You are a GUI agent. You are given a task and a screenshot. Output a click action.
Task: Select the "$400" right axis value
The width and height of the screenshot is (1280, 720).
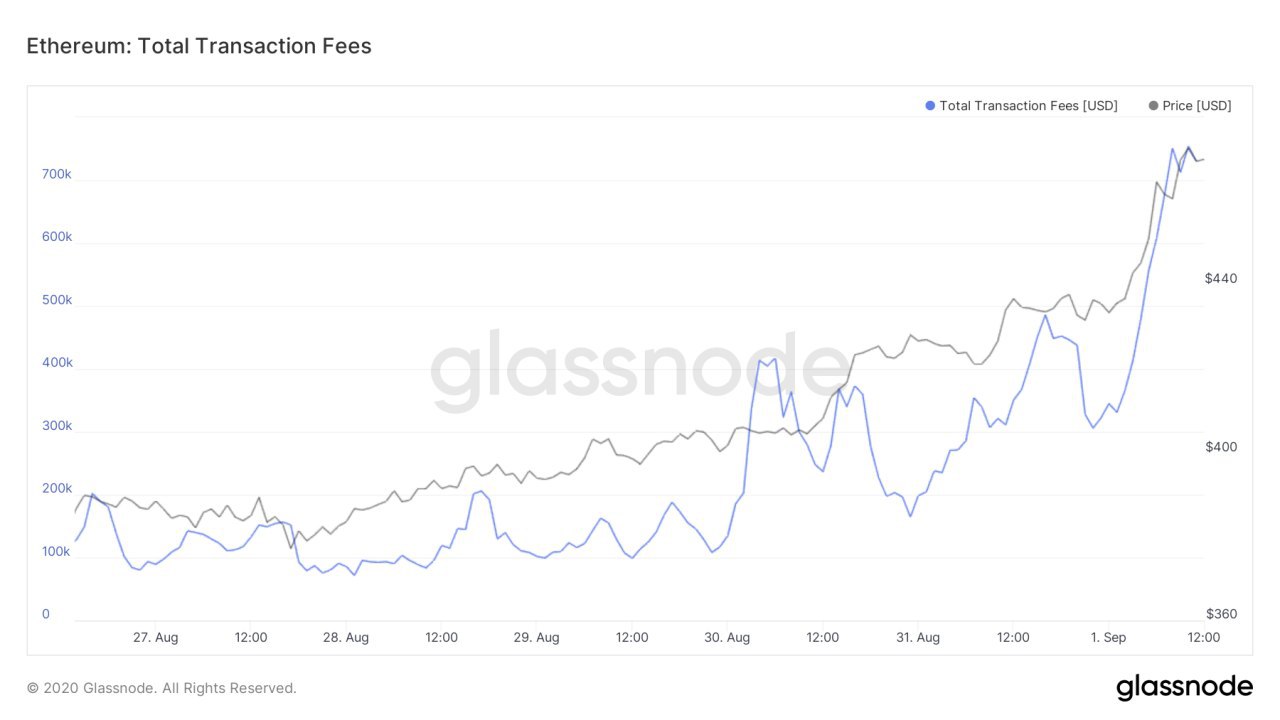click(1221, 446)
